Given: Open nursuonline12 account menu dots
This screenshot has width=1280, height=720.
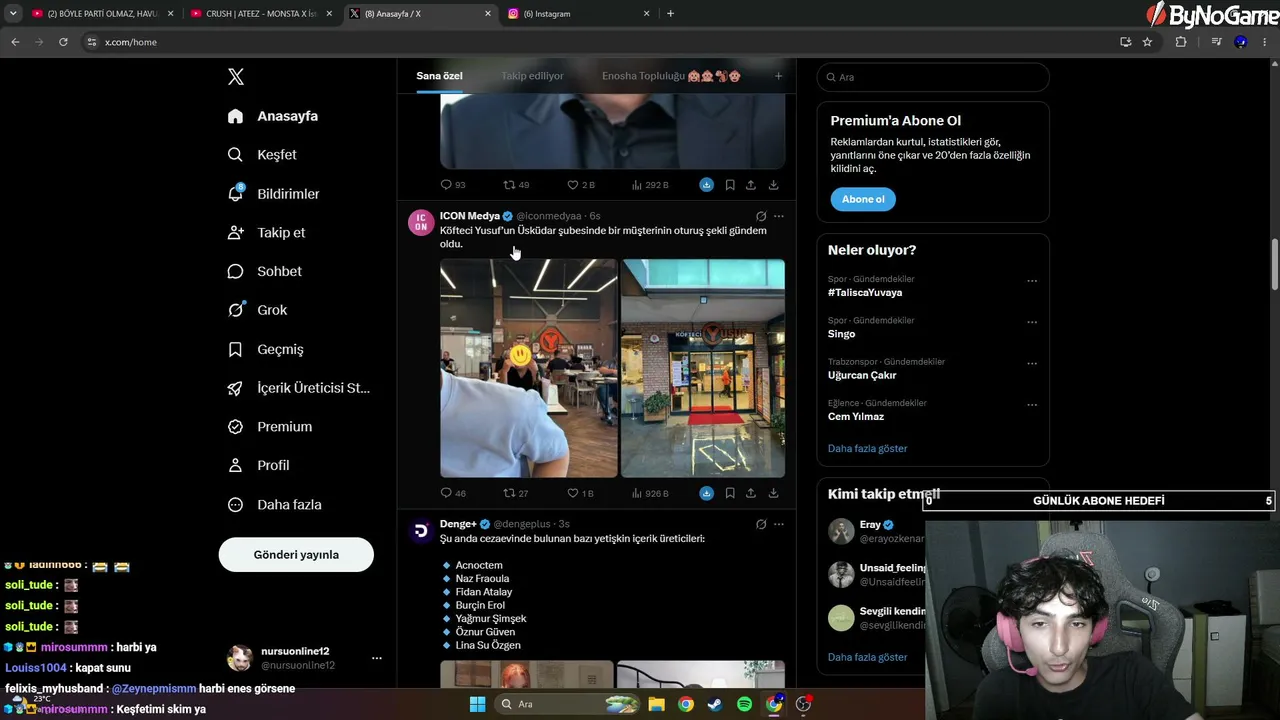Looking at the screenshot, I should pos(377,658).
